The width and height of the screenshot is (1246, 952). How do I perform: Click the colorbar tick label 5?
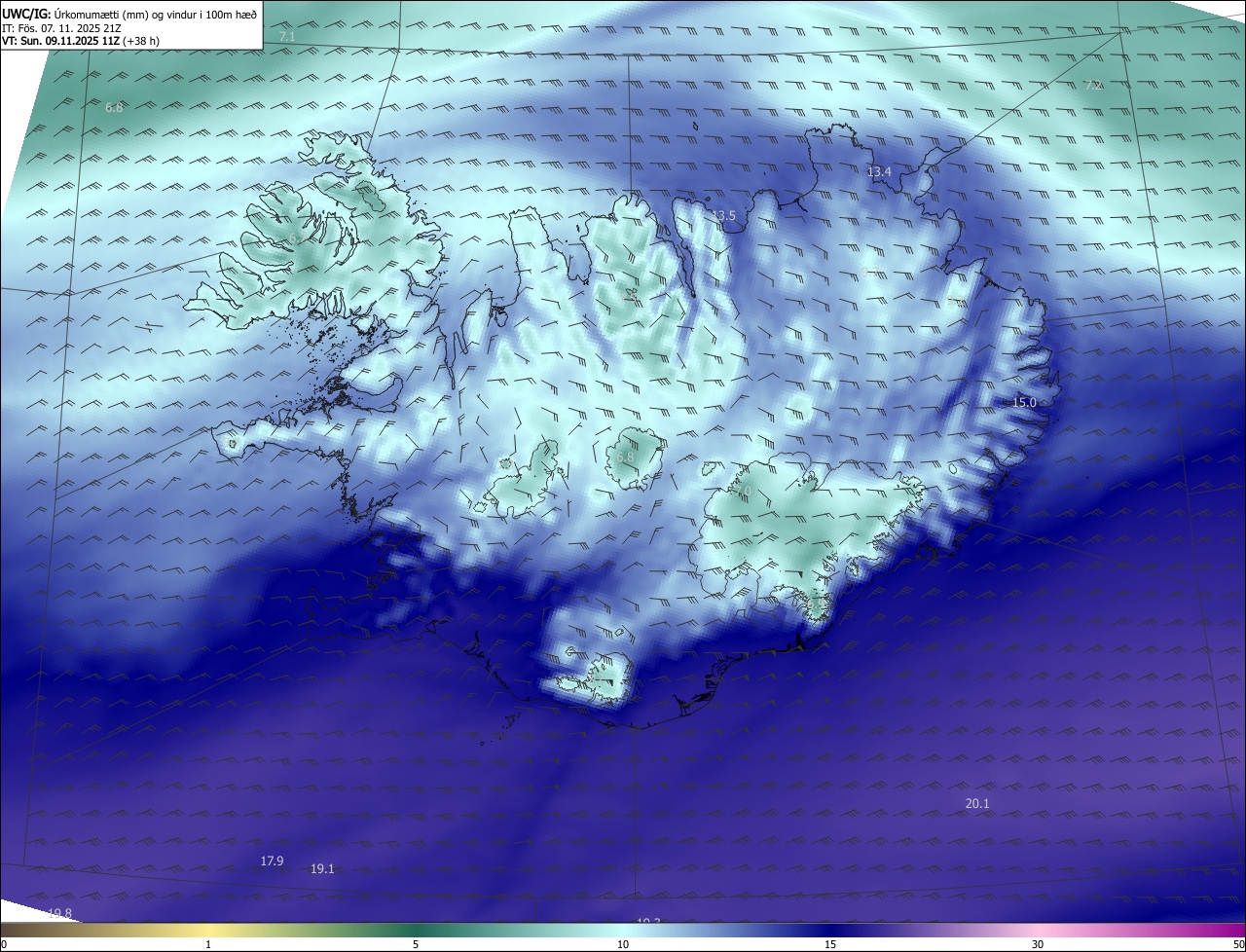416,944
